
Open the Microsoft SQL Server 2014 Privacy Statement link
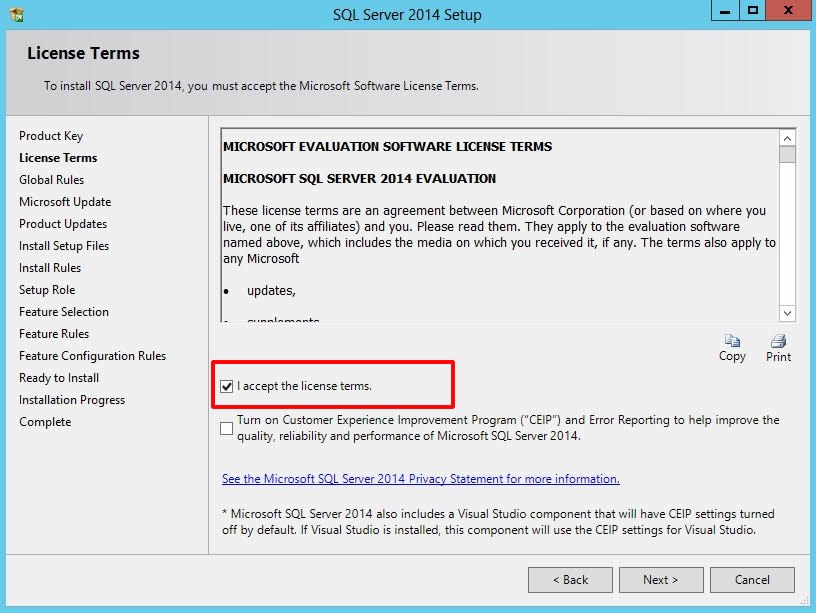pos(420,479)
